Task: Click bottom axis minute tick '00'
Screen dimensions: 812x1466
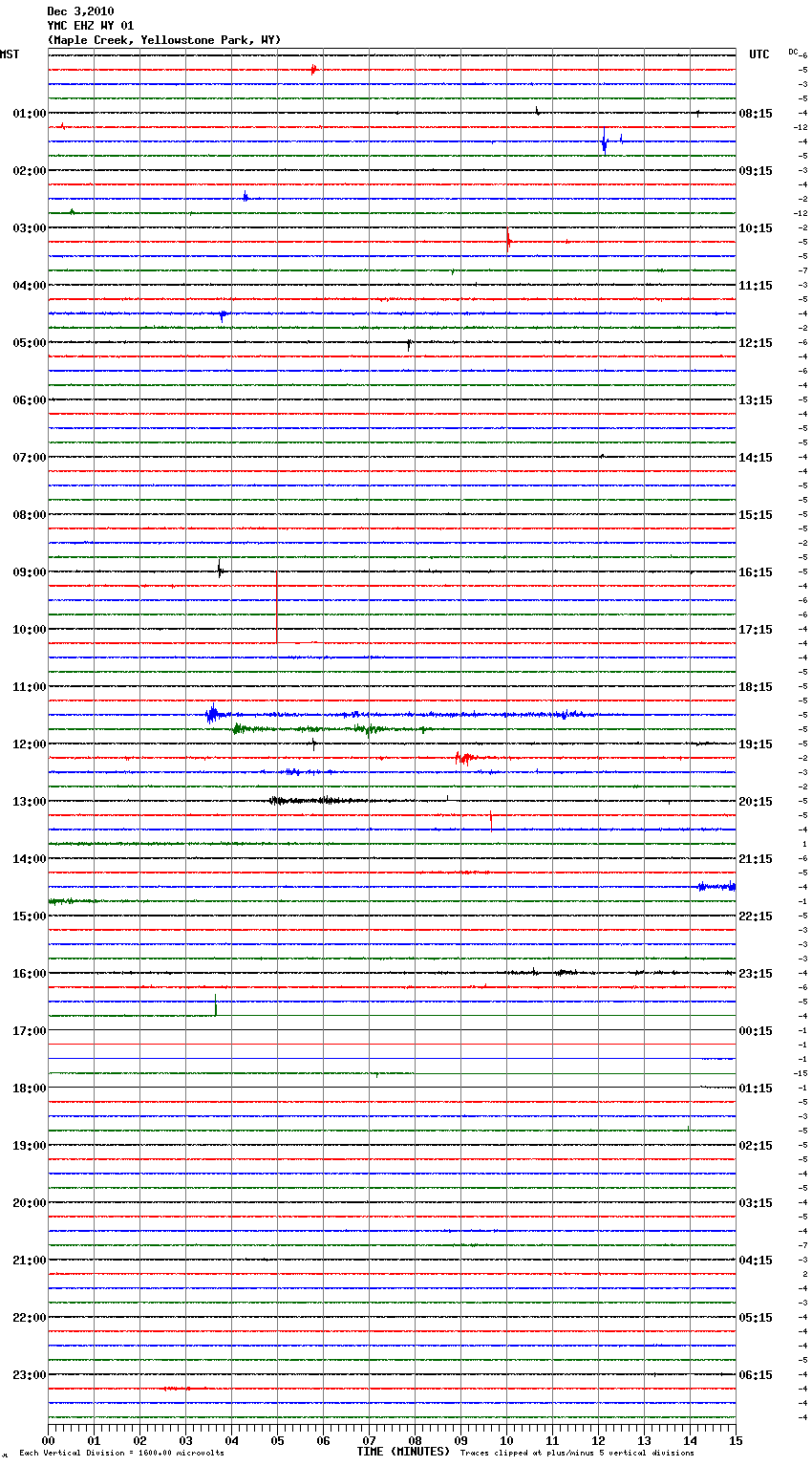Action: tap(48, 1440)
